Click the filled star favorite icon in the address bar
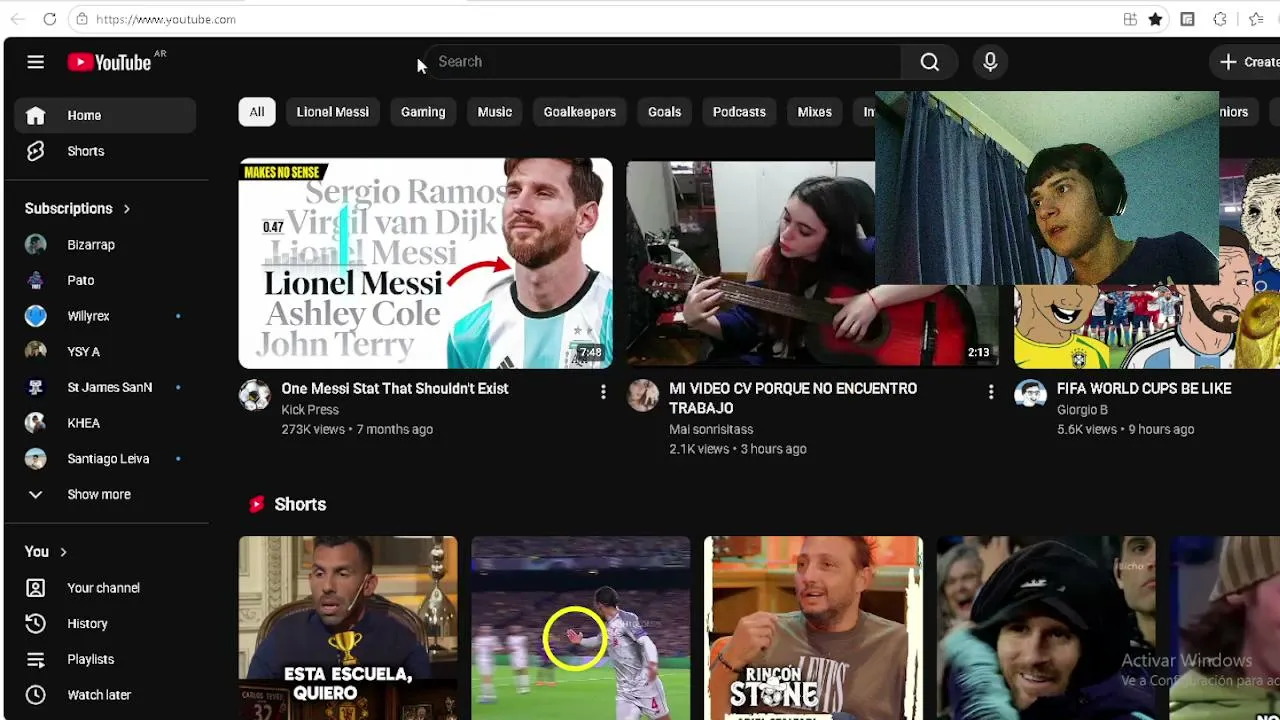The image size is (1280, 720). (x=1155, y=19)
